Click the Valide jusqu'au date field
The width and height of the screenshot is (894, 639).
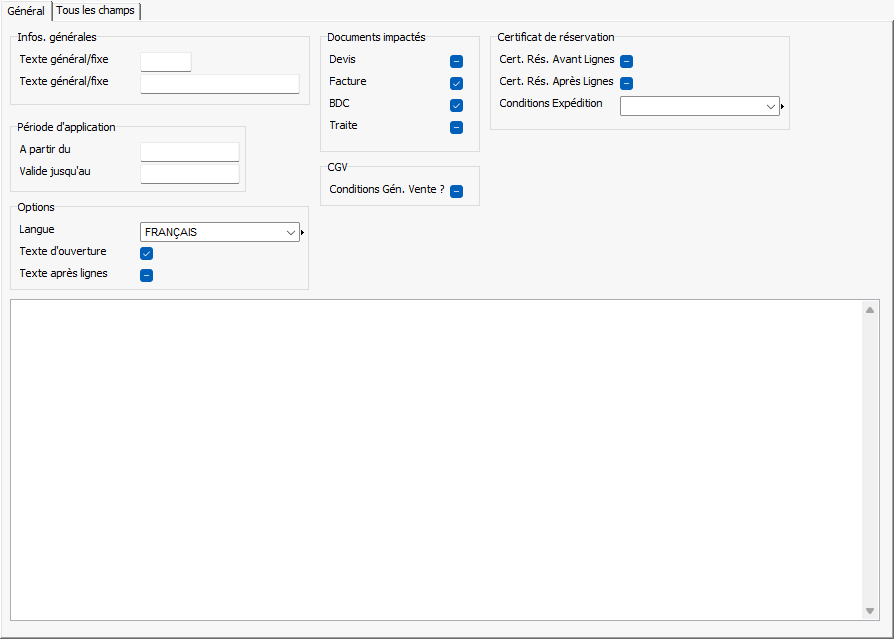[x=189, y=174]
